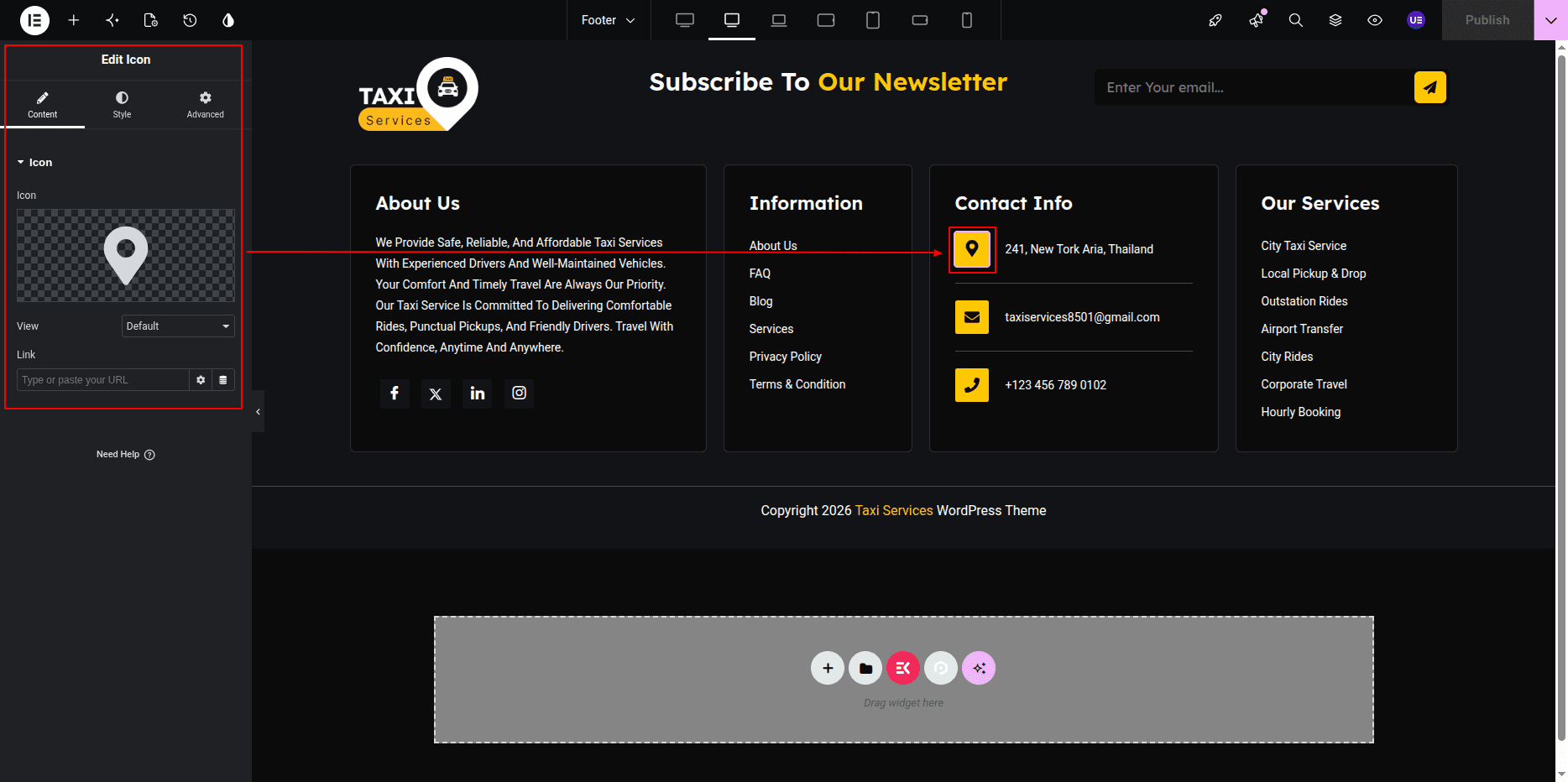Collapse the editor panel with the side arrow

tap(258, 411)
